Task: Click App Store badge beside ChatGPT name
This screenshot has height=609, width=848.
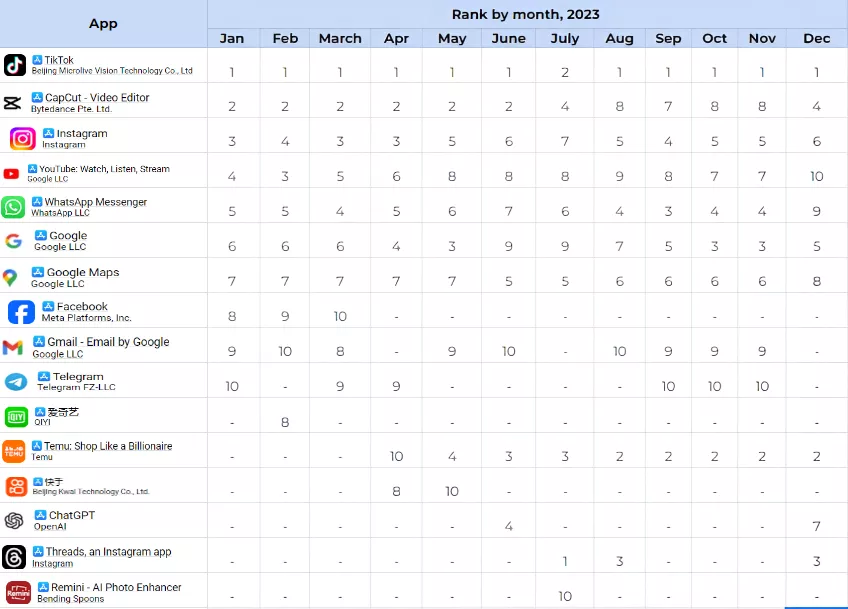Action: click(x=41, y=515)
